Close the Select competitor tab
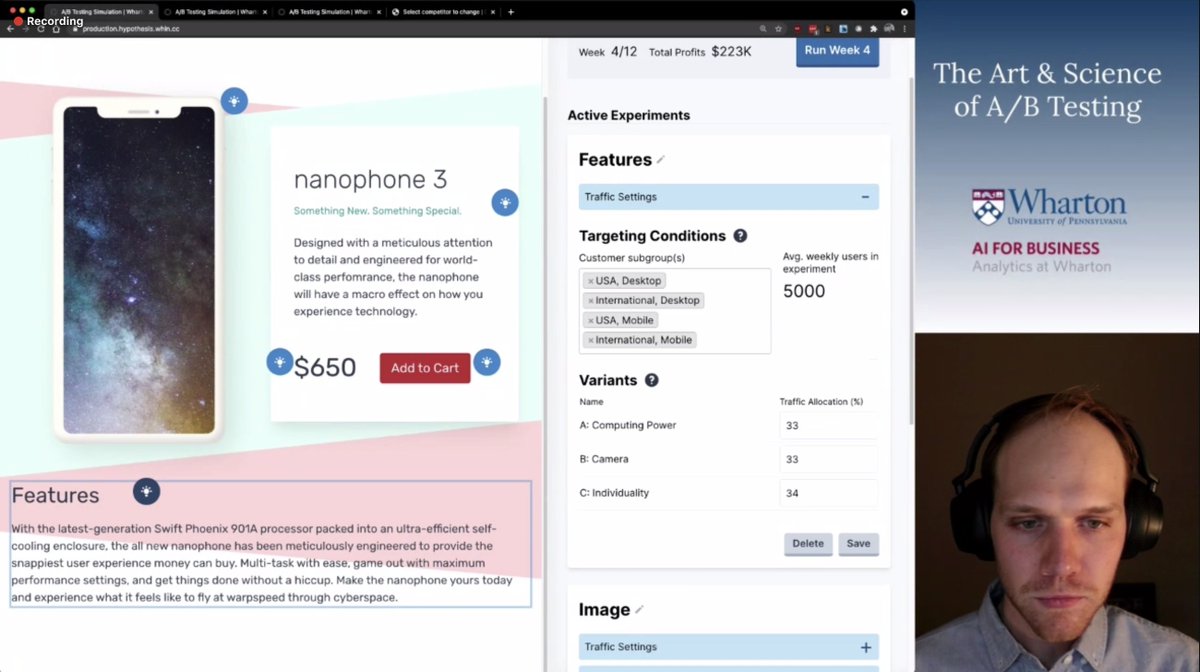This screenshot has height=672, width=1200. tap(494, 12)
